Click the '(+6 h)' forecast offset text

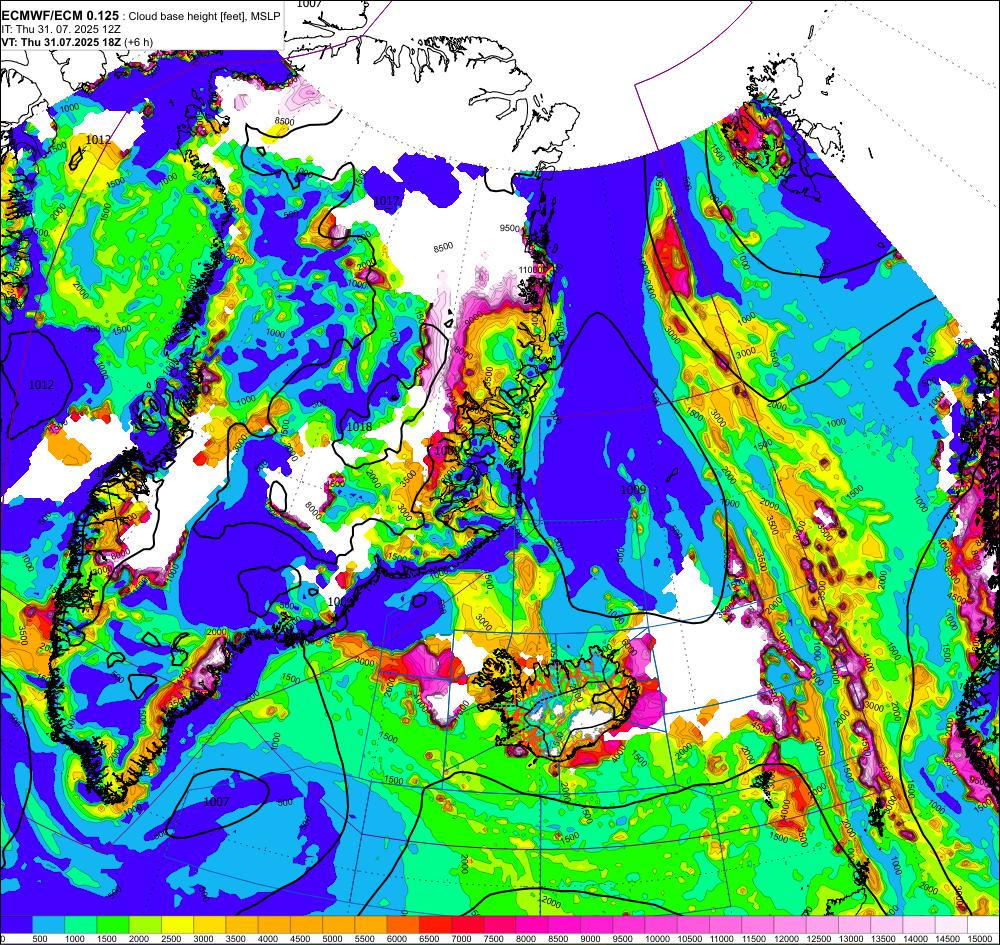click(x=138, y=42)
